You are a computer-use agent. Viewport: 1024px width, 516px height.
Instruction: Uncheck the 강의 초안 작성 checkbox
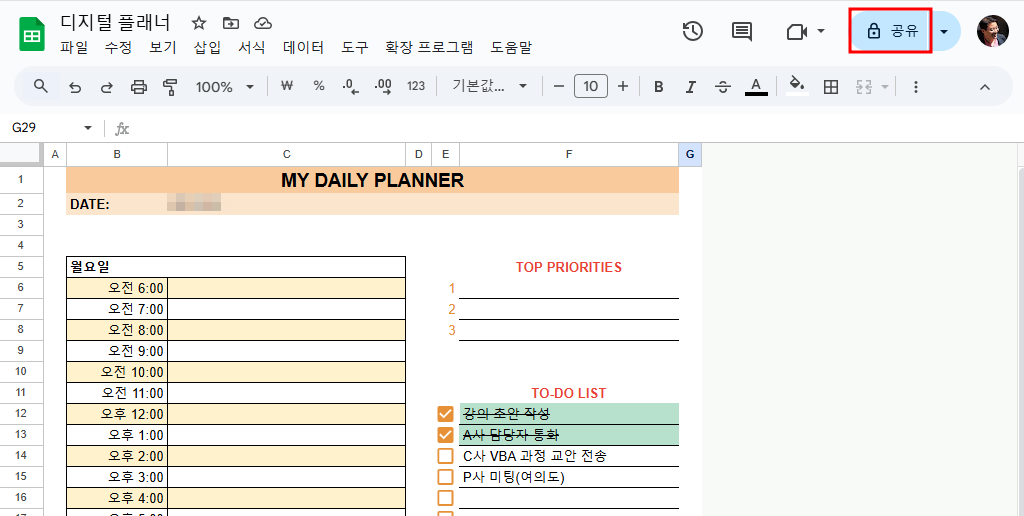pyautogui.click(x=445, y=414)
